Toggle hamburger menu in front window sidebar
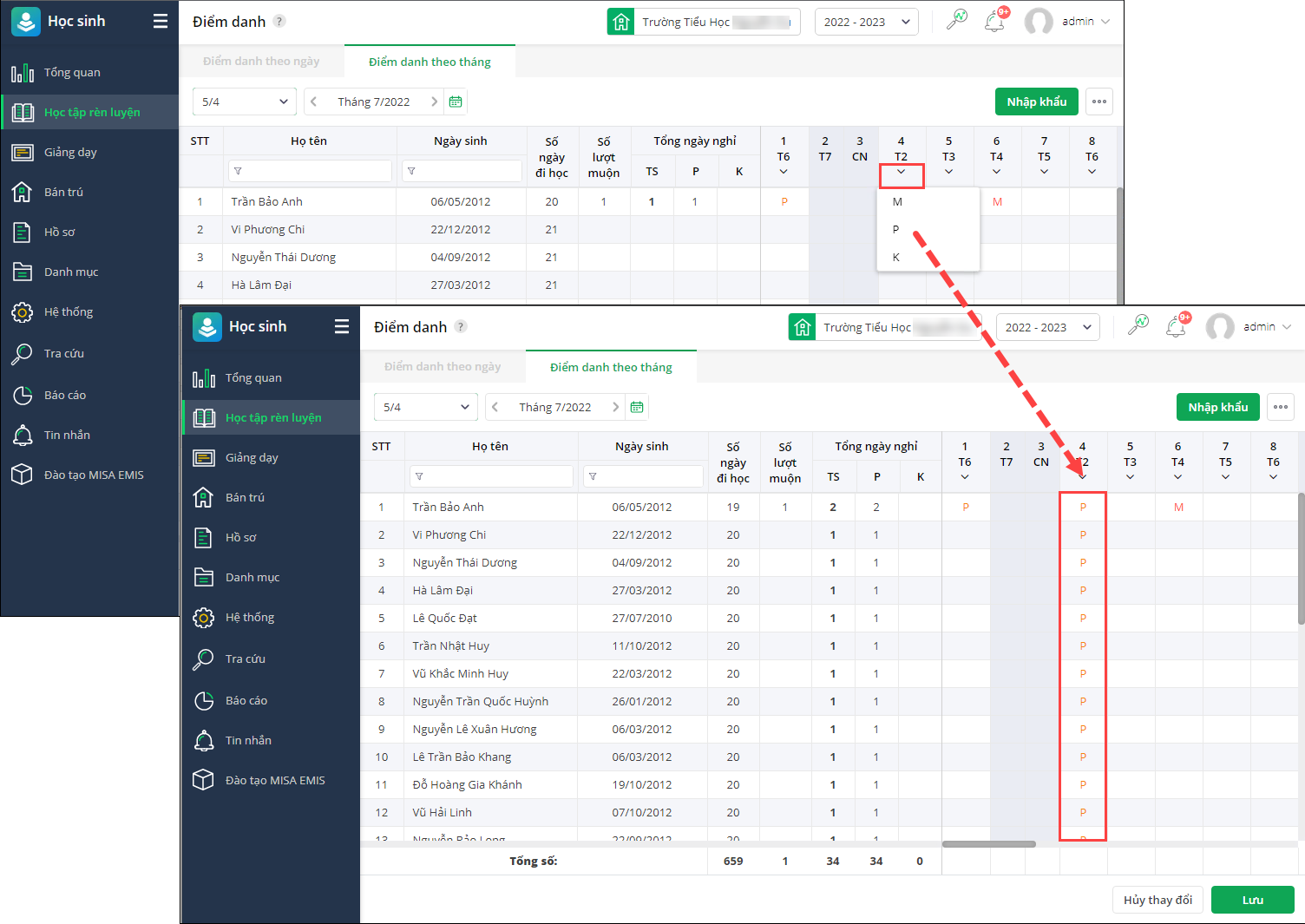 342,326
